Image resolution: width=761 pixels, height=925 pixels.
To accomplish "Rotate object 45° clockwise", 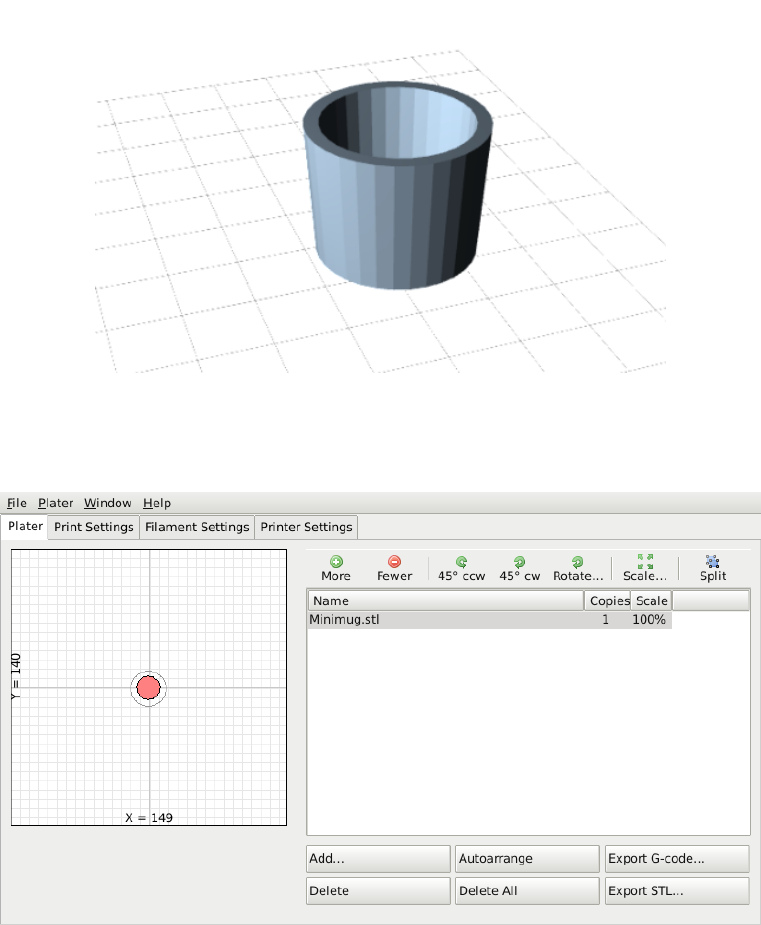I will click(520, 568).
